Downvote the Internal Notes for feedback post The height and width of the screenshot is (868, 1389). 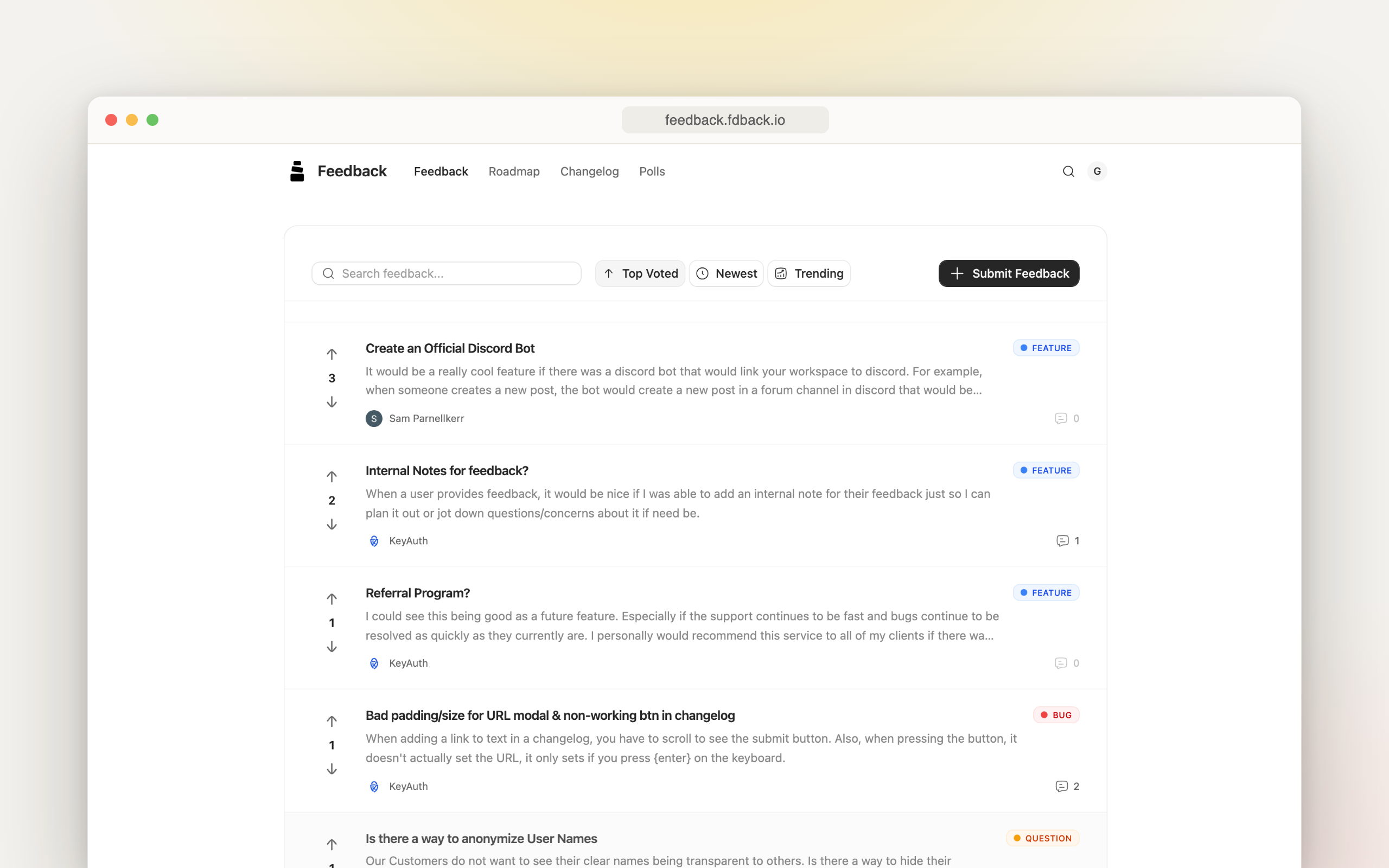tap(332, 524)
